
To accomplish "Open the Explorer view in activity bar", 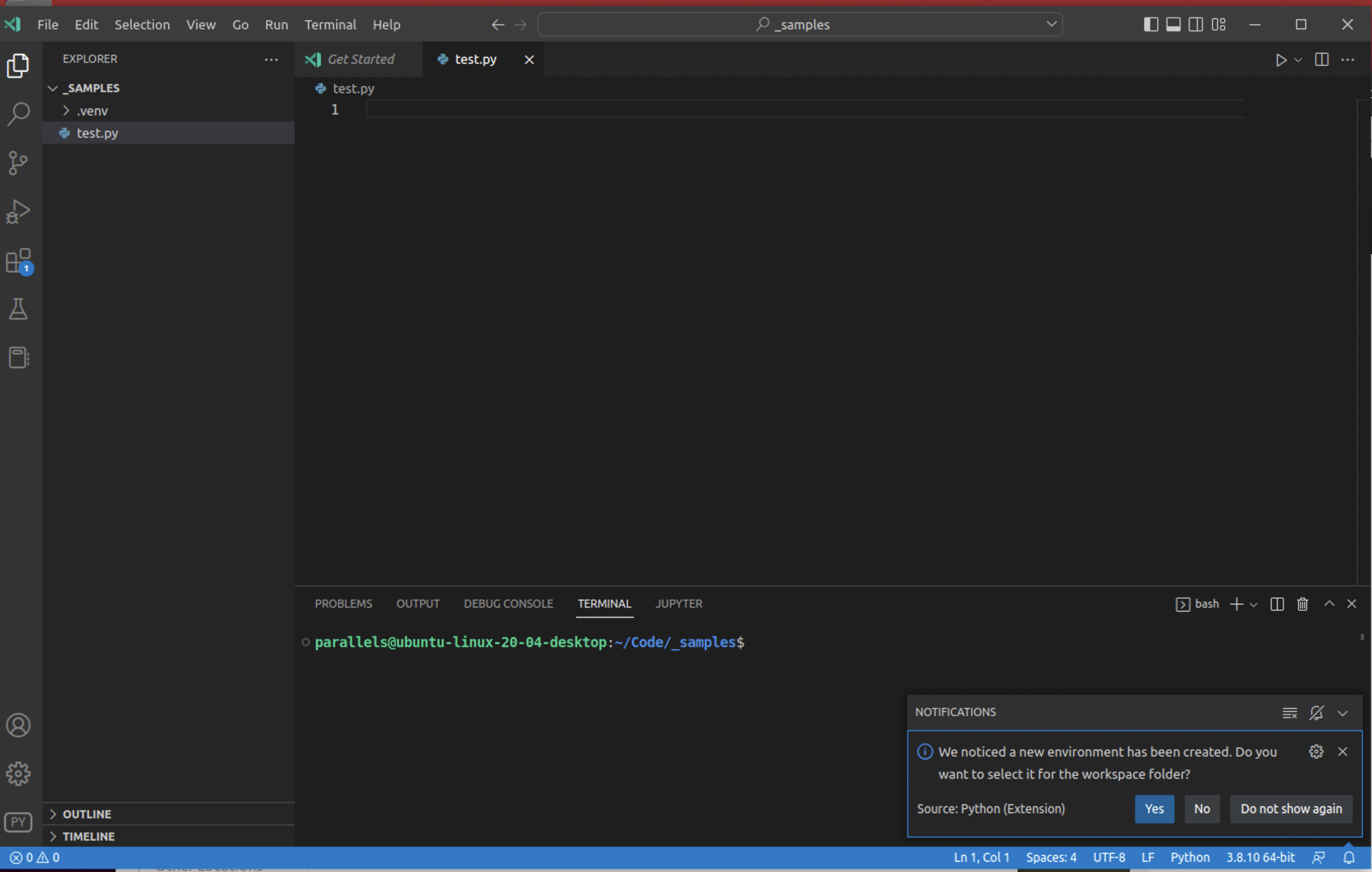I will pyautogui.click(x=18, y=65).
